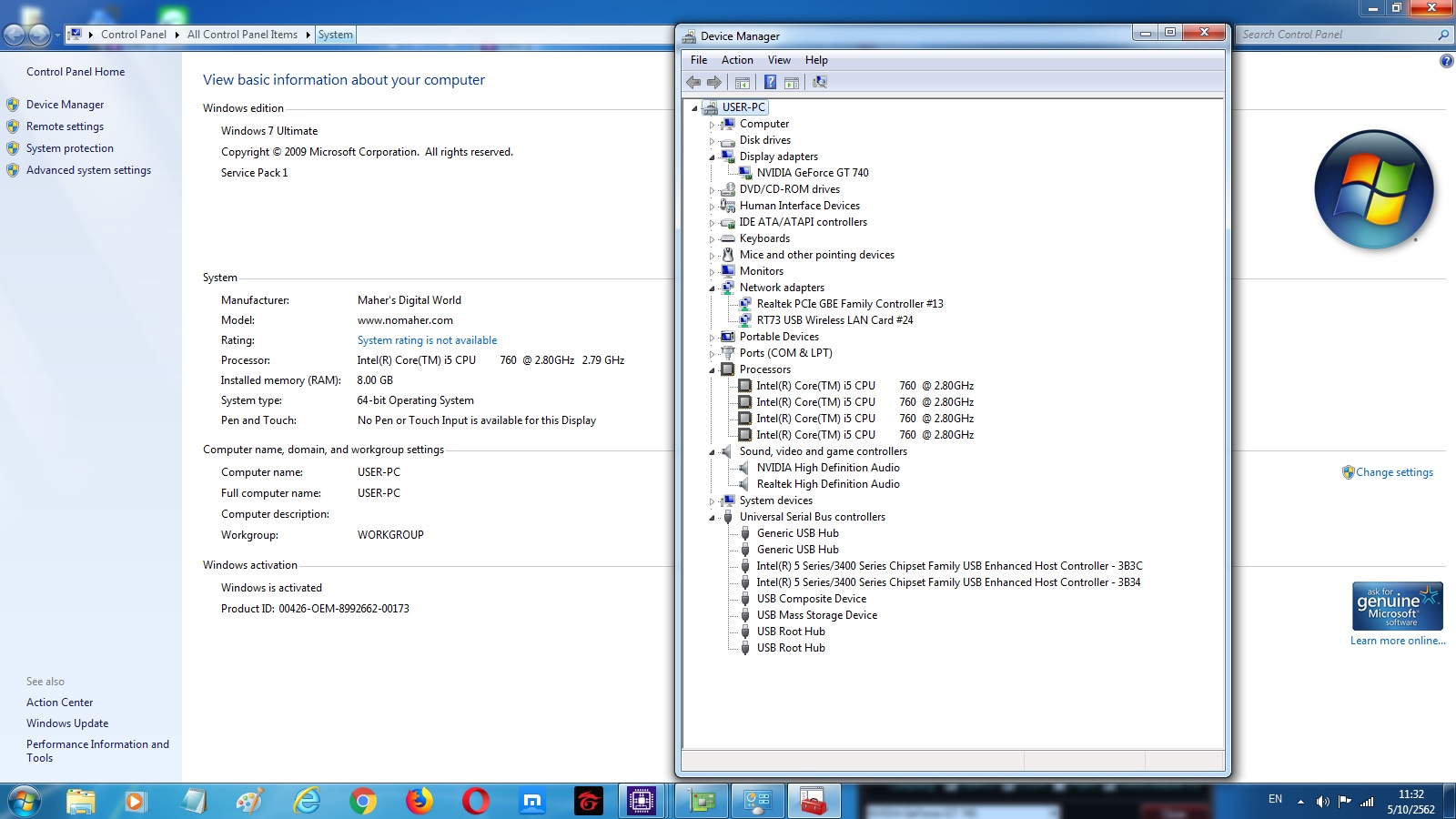Launch Opera from the taskbar
The height and width of the screenshot is (819, 1456).
475,801
